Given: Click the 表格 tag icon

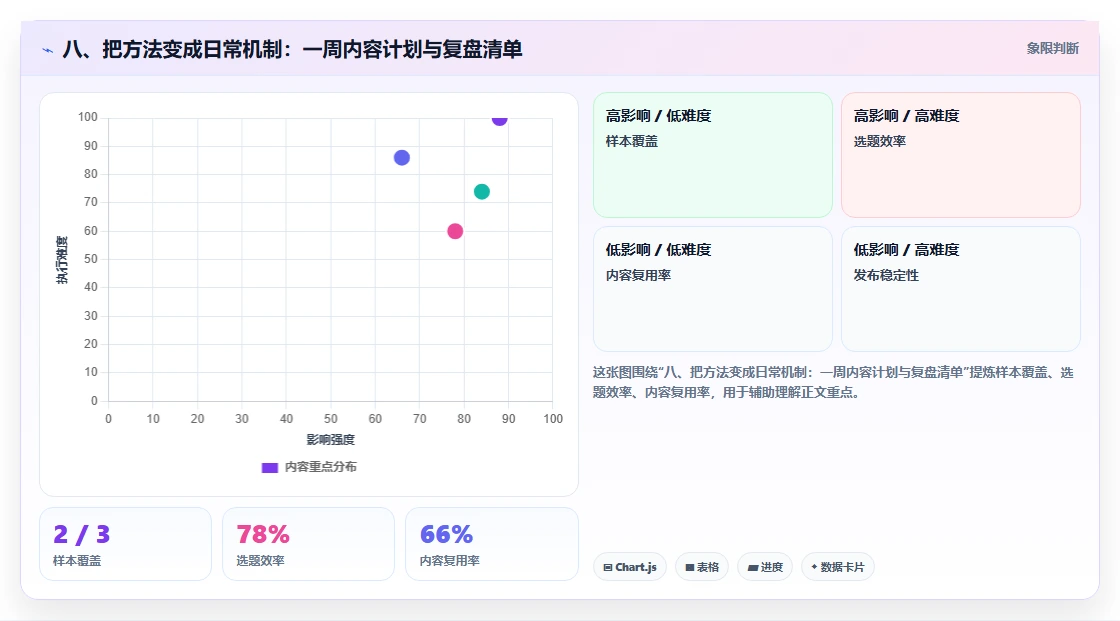Looking at the screenshot, I should coord(690,567).
